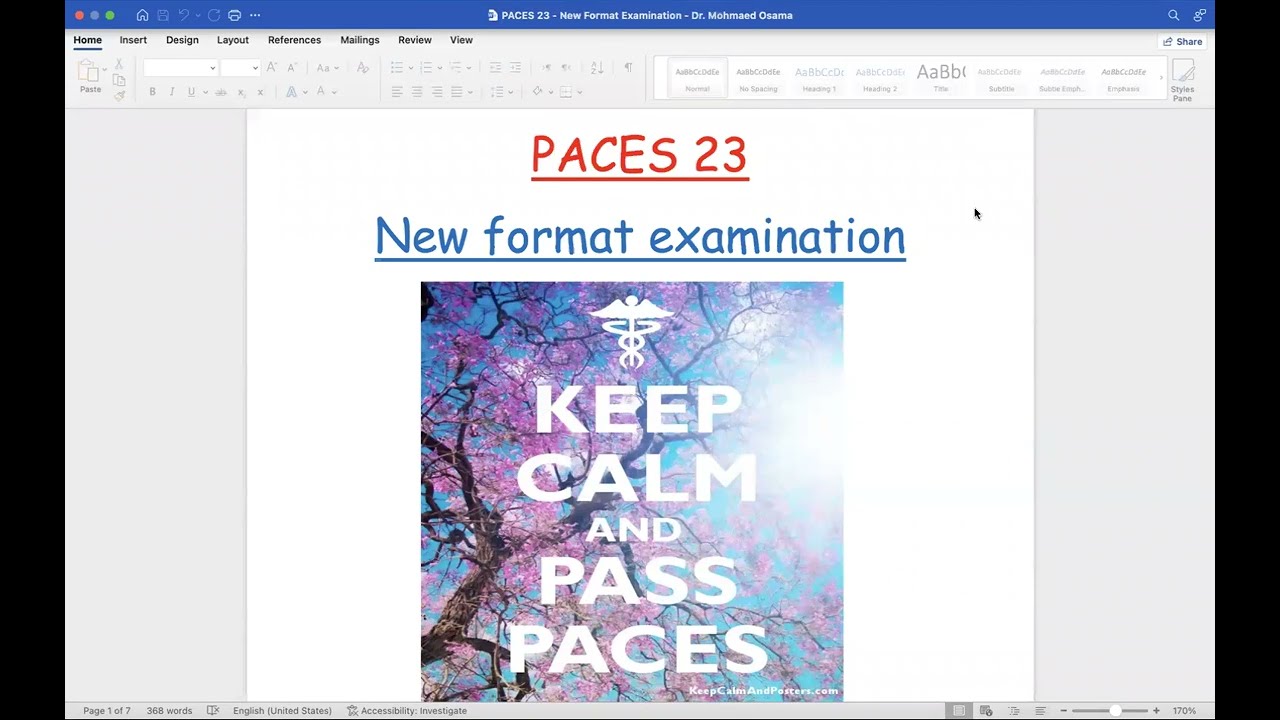Open the Home ribbon tab
The width and height of the screenshot is (1280, 720).
click(87, 40)
